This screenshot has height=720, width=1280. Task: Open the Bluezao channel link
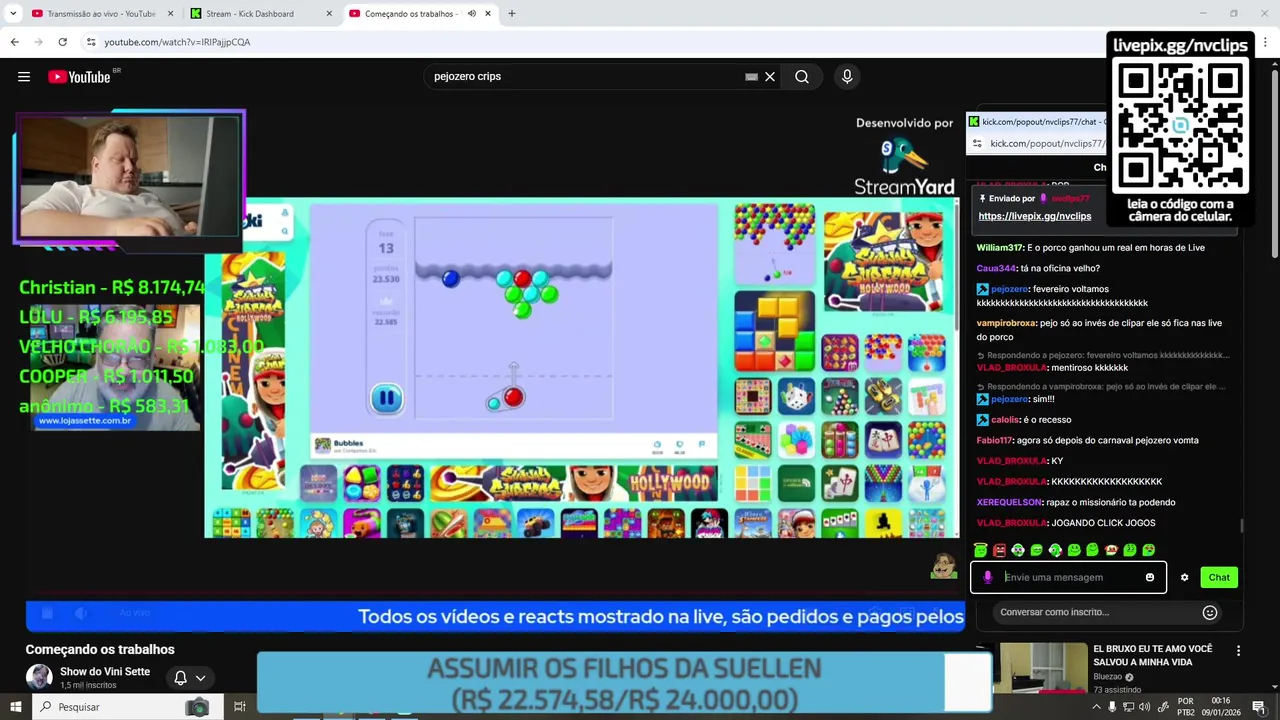point(1109,676)
